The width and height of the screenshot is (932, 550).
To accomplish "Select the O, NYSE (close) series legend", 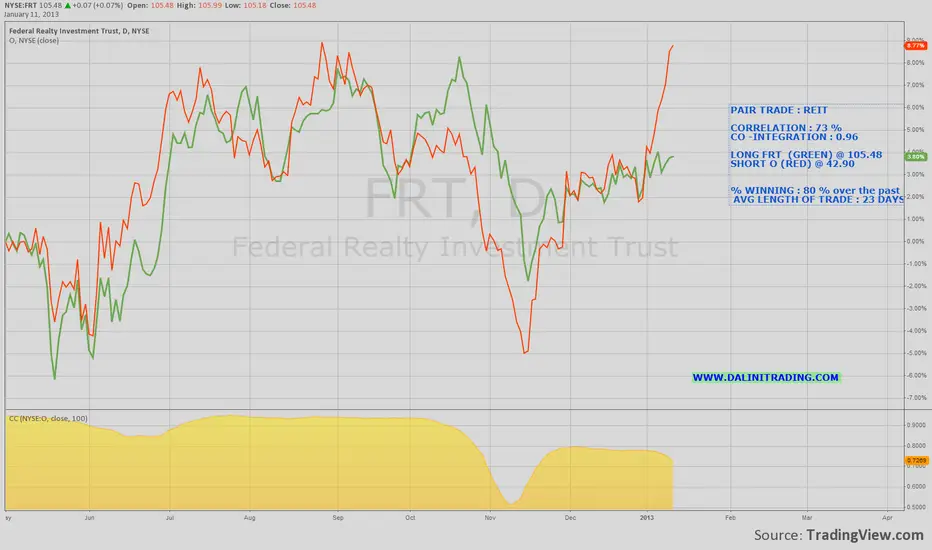I will tap(34, 40).
